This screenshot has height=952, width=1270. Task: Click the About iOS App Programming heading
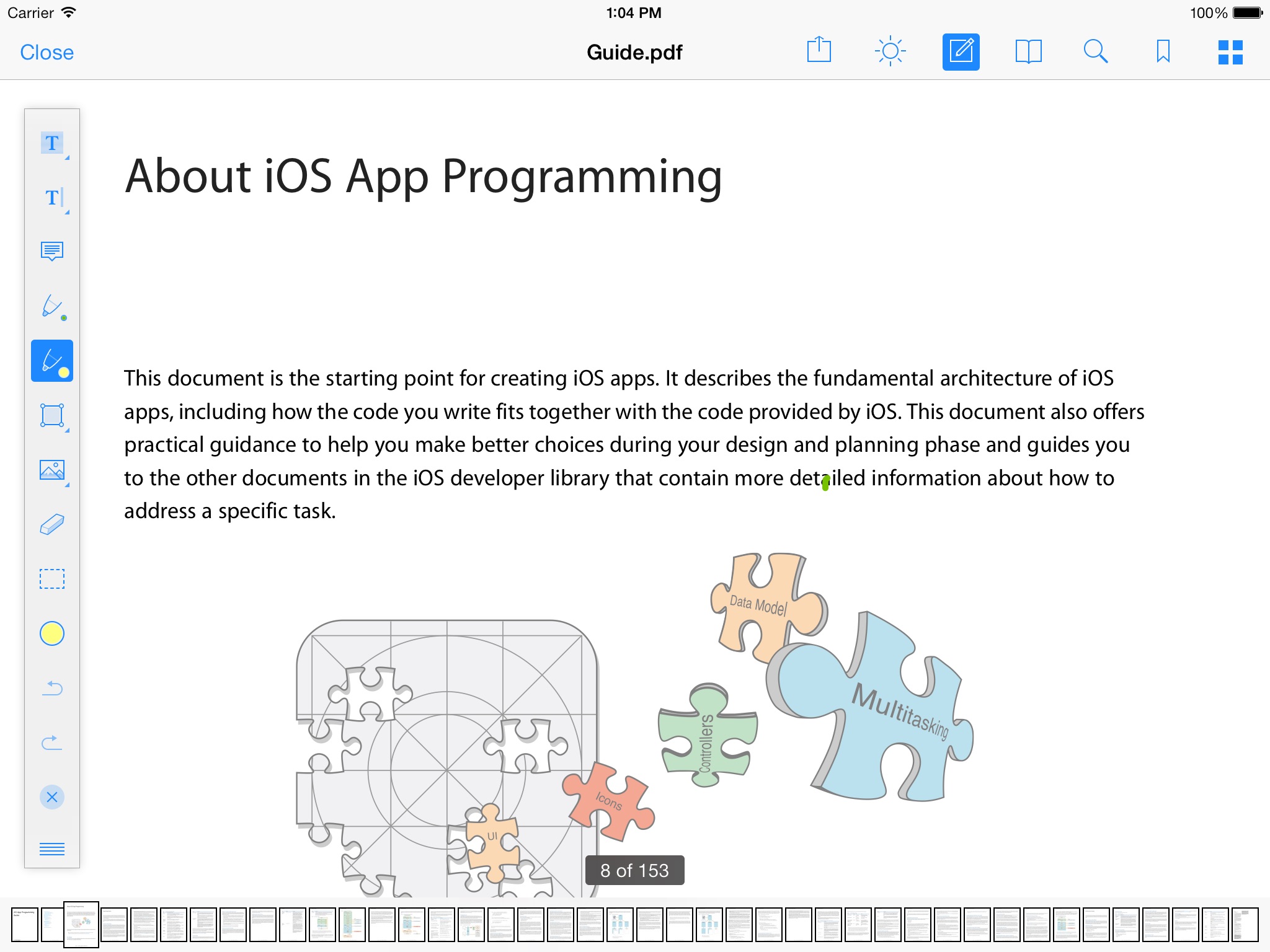tap(424, 177)
